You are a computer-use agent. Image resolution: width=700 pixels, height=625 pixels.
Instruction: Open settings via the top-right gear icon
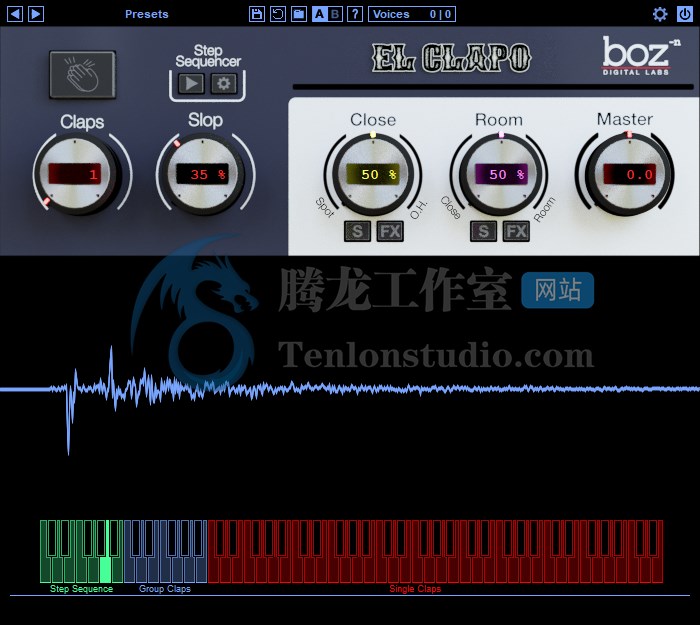tap(660, 14)
